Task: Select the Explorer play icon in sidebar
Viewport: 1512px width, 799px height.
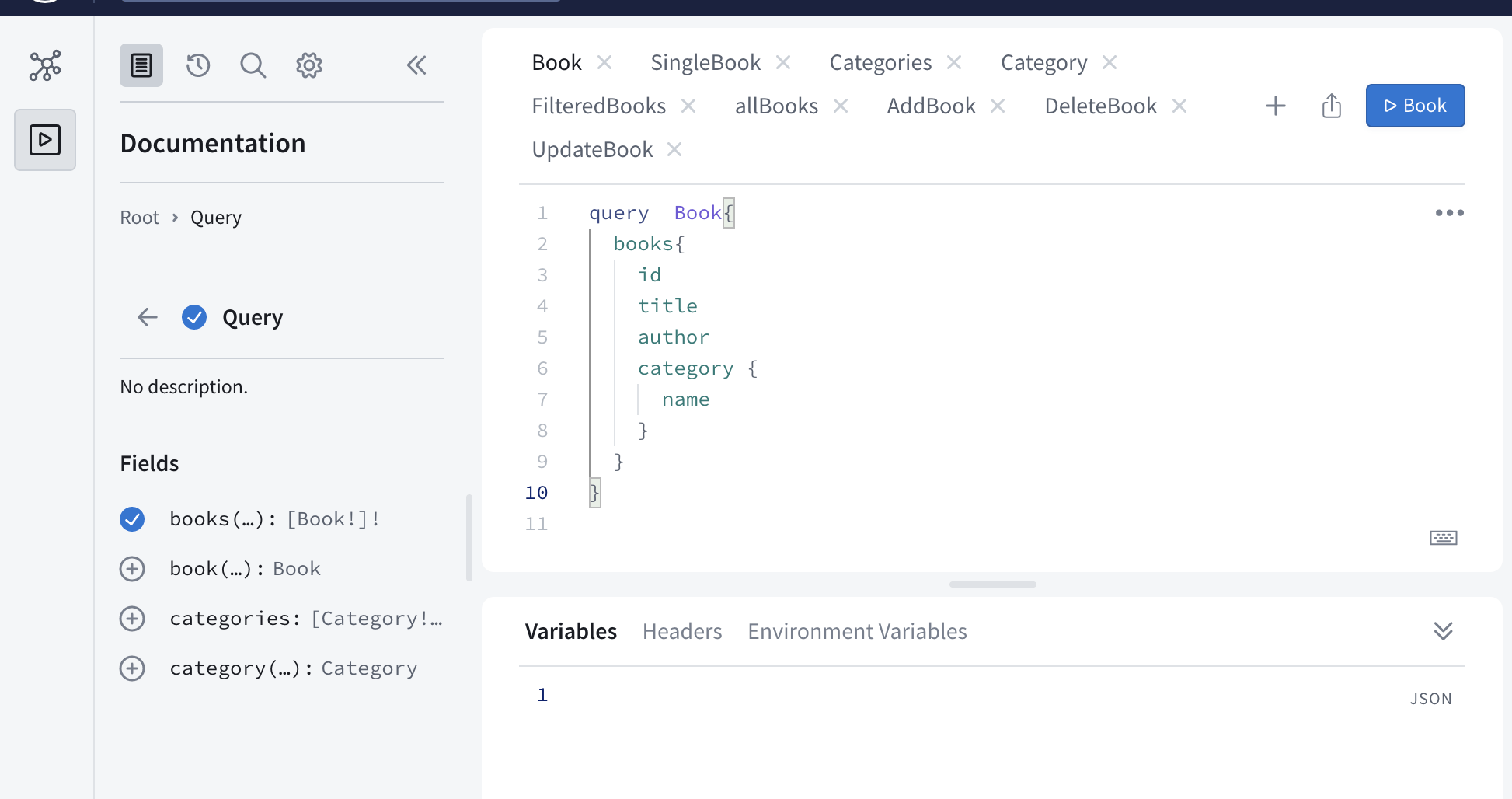Action: 45,140
